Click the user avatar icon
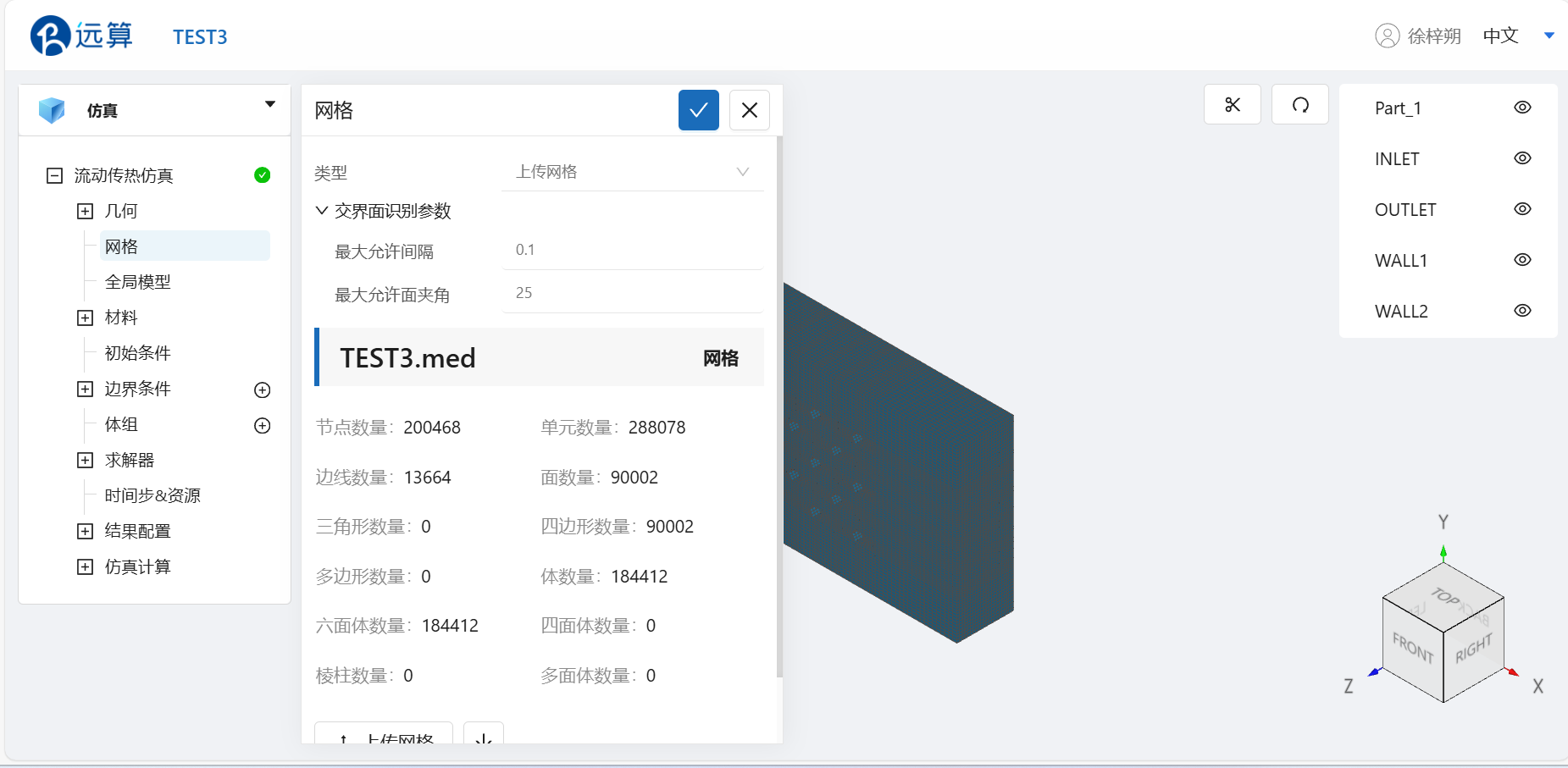The image size is (1568, 768). (x=1388, y=36)
